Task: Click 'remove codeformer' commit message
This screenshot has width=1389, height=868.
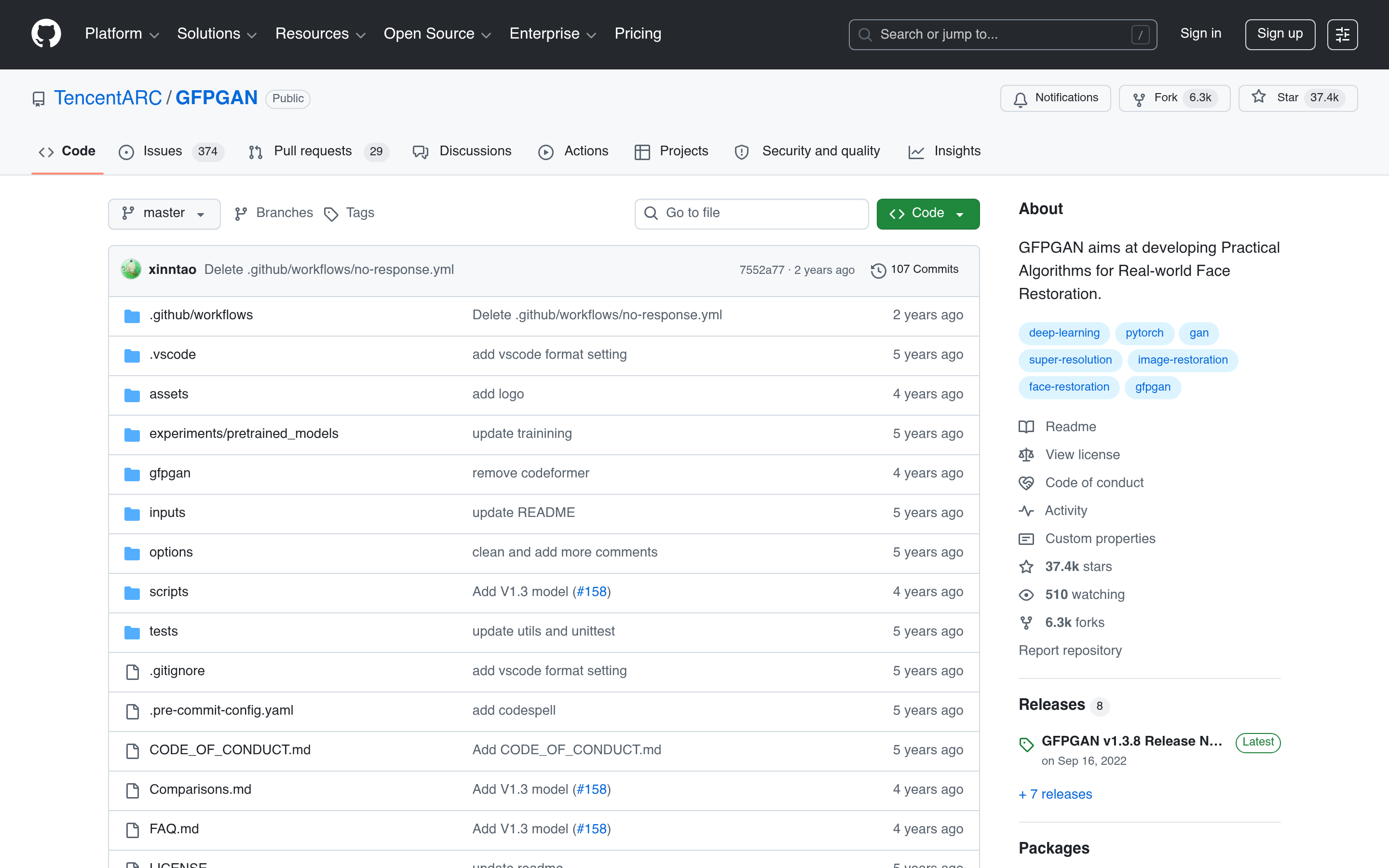Action: [531, 473]
